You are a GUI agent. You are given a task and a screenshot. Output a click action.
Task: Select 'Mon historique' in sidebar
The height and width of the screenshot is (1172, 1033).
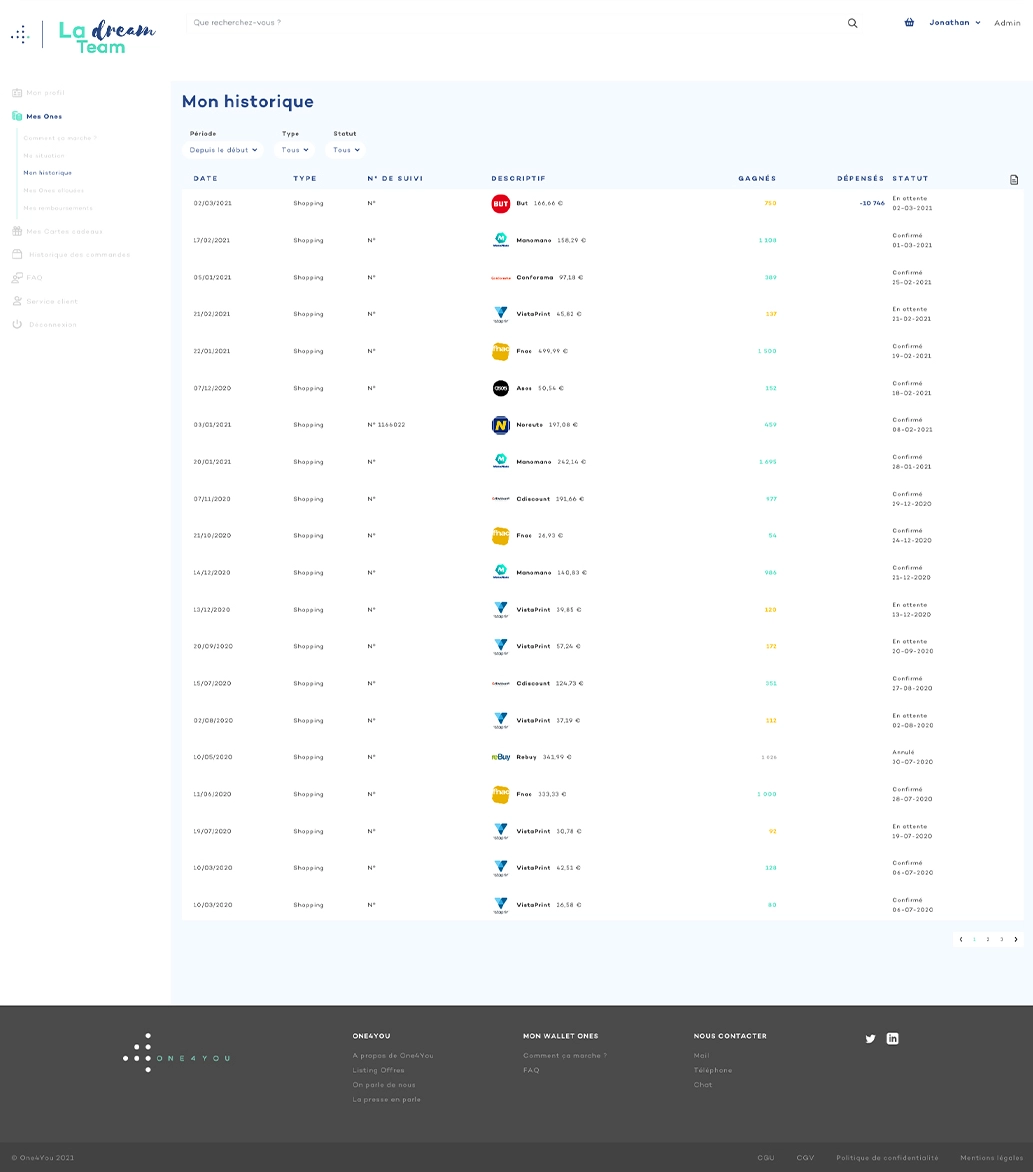coord(48,173)
